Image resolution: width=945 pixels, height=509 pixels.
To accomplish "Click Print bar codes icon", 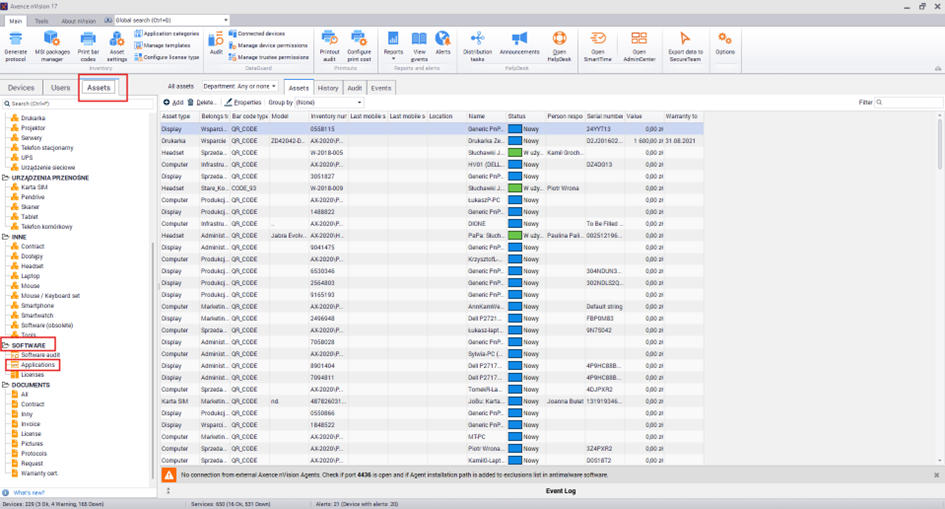I will point(88,40).
